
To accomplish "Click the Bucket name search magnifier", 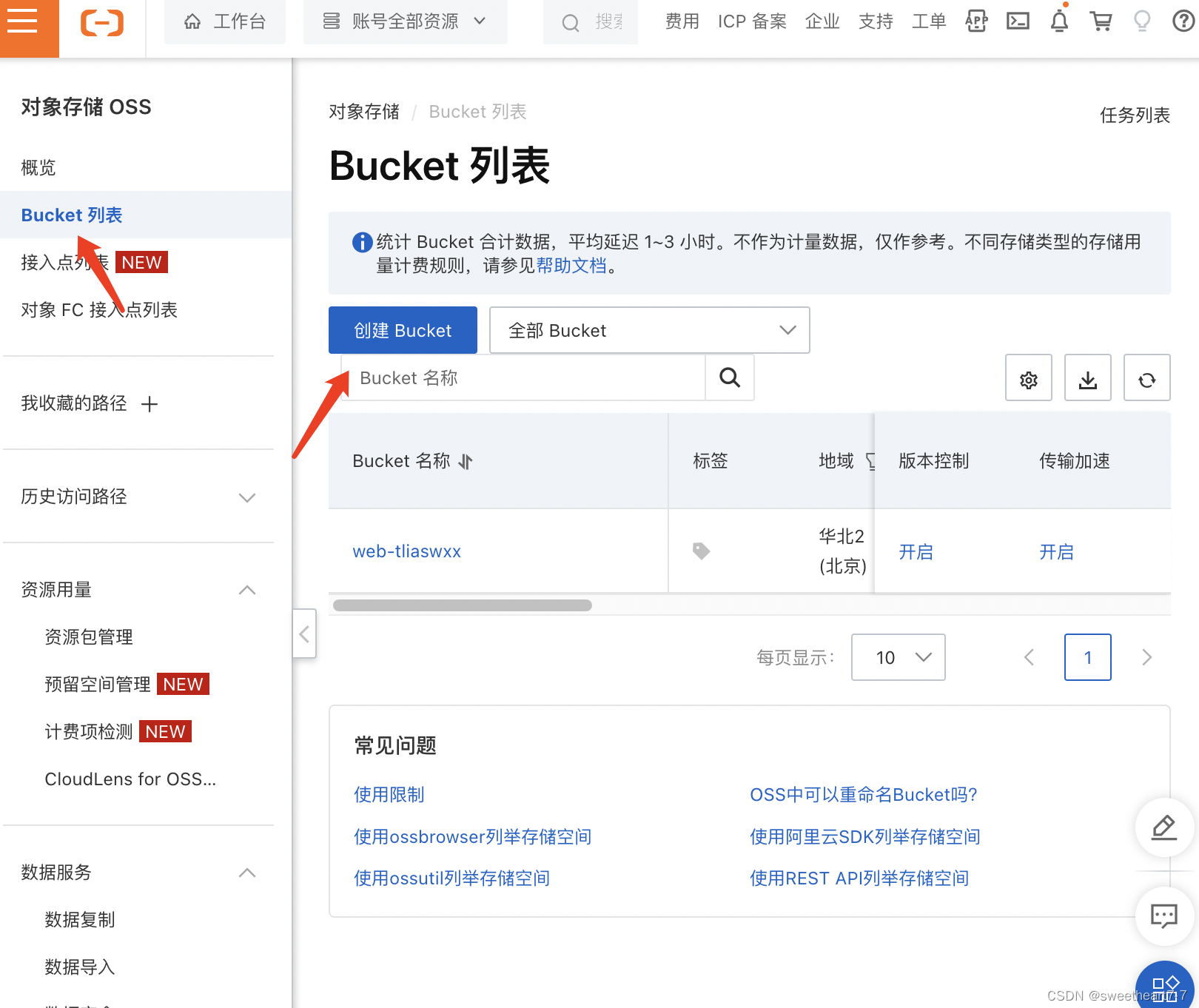I will click(730, 377).
